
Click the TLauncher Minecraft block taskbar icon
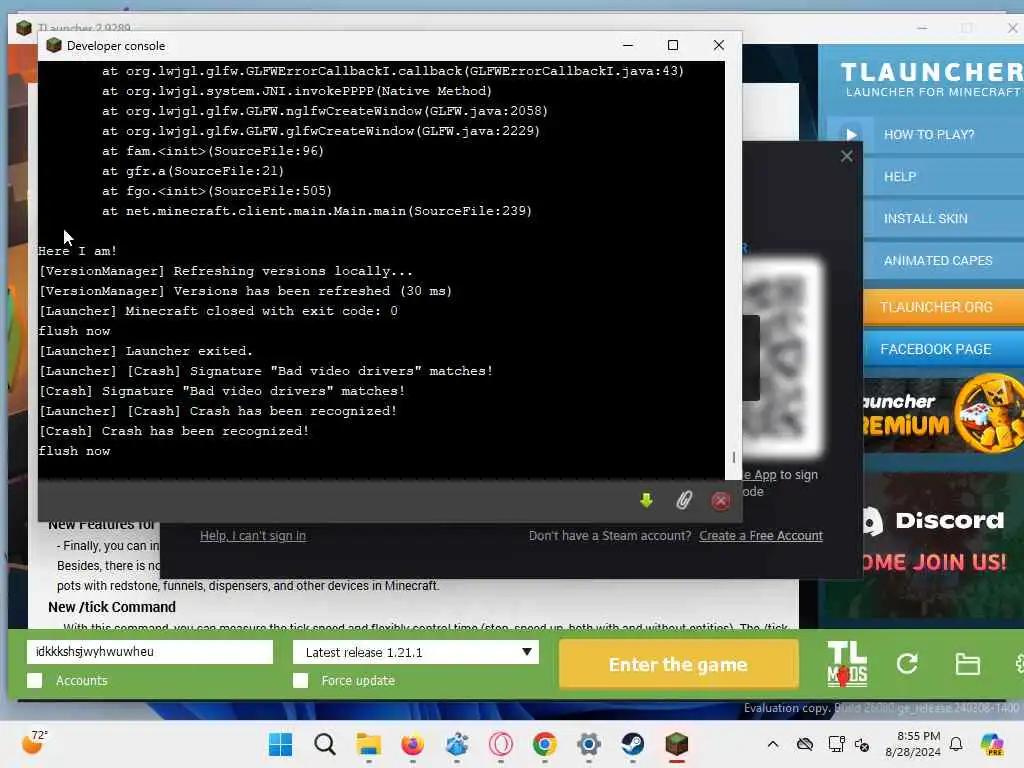677,744
